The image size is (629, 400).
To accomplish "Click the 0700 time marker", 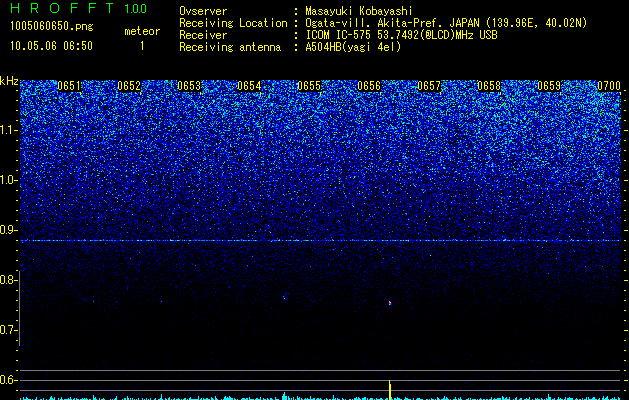I will 609,86.
